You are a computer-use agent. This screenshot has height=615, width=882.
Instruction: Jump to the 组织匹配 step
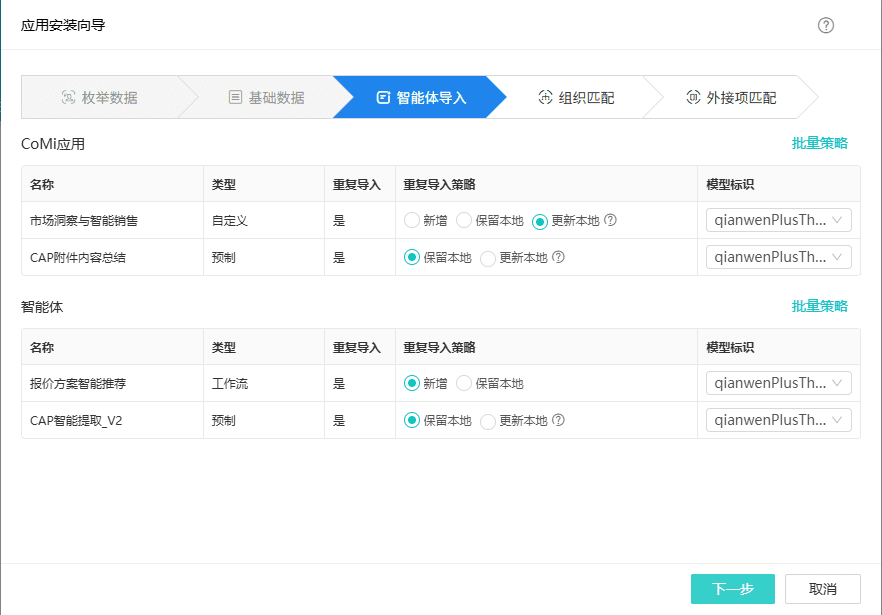(576, 97)
